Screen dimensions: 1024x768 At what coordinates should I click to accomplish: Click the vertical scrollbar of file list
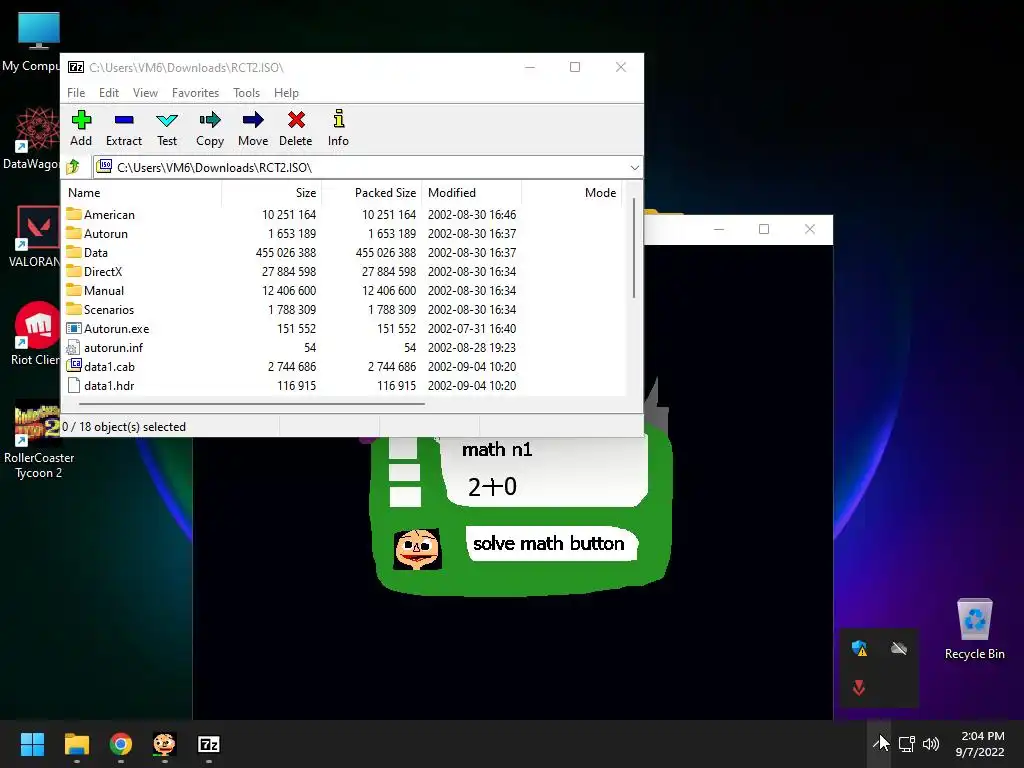point(633,248)
